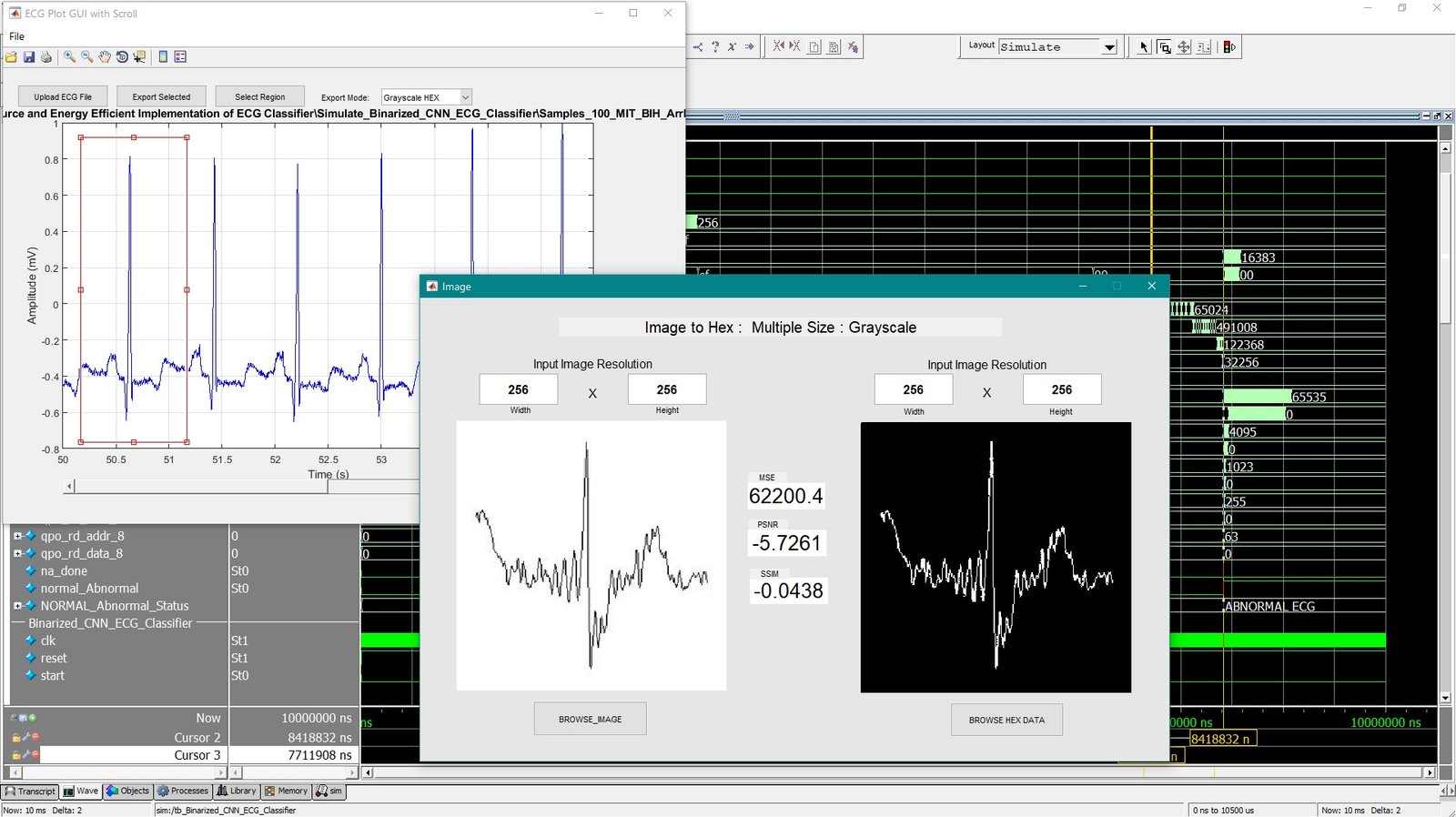Click the Upload ECG File button
Screen dimensions: 1456x817
click(x=63, y=96)
